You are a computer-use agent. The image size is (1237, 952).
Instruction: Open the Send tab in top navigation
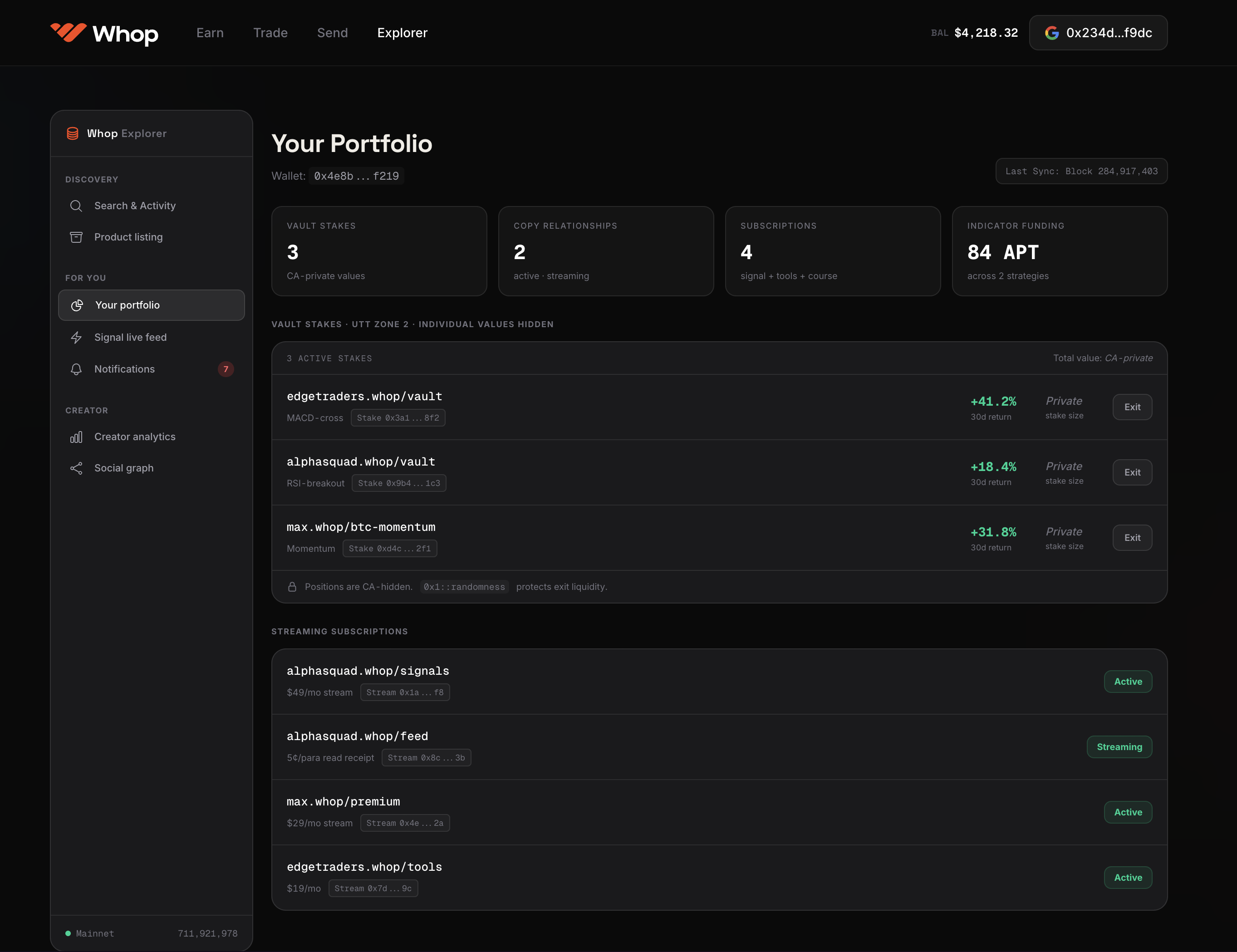[x=333, y=33]
